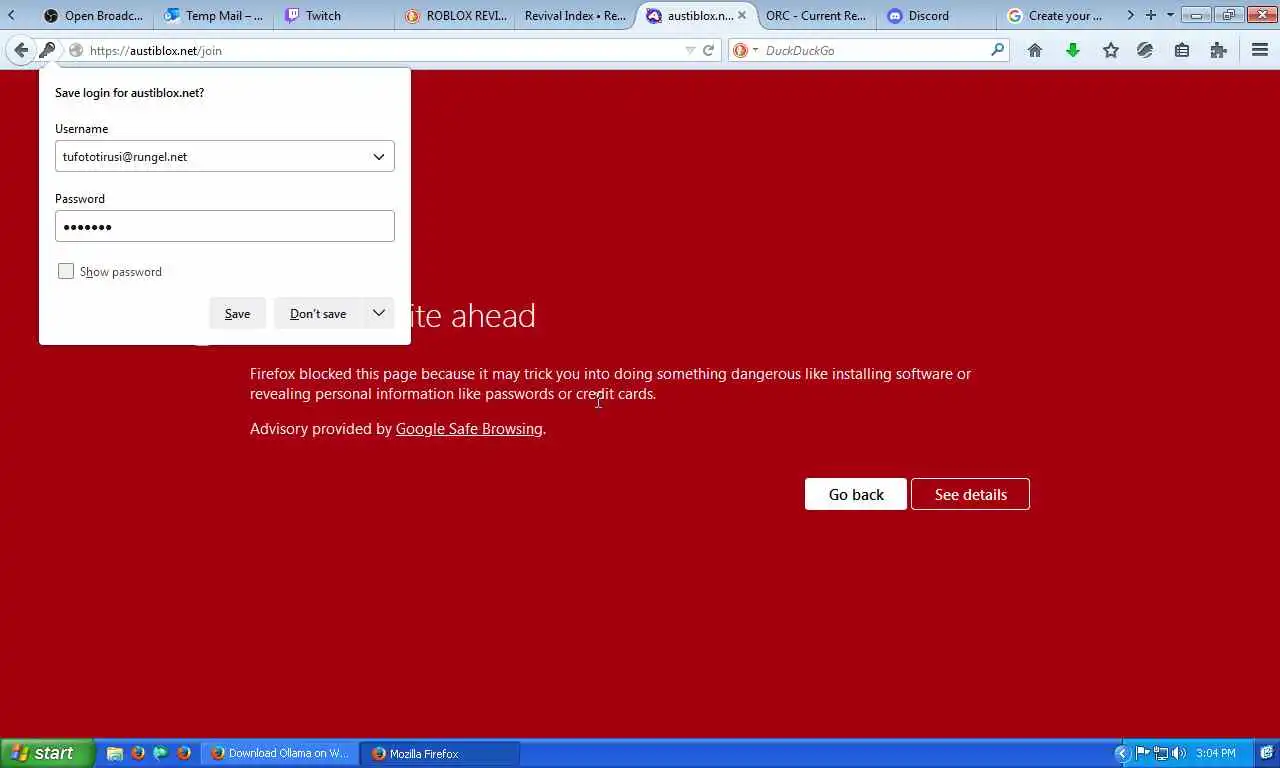Open the hamburger menu
Screen dimensions: 1280x768
tap(1260, 50)
